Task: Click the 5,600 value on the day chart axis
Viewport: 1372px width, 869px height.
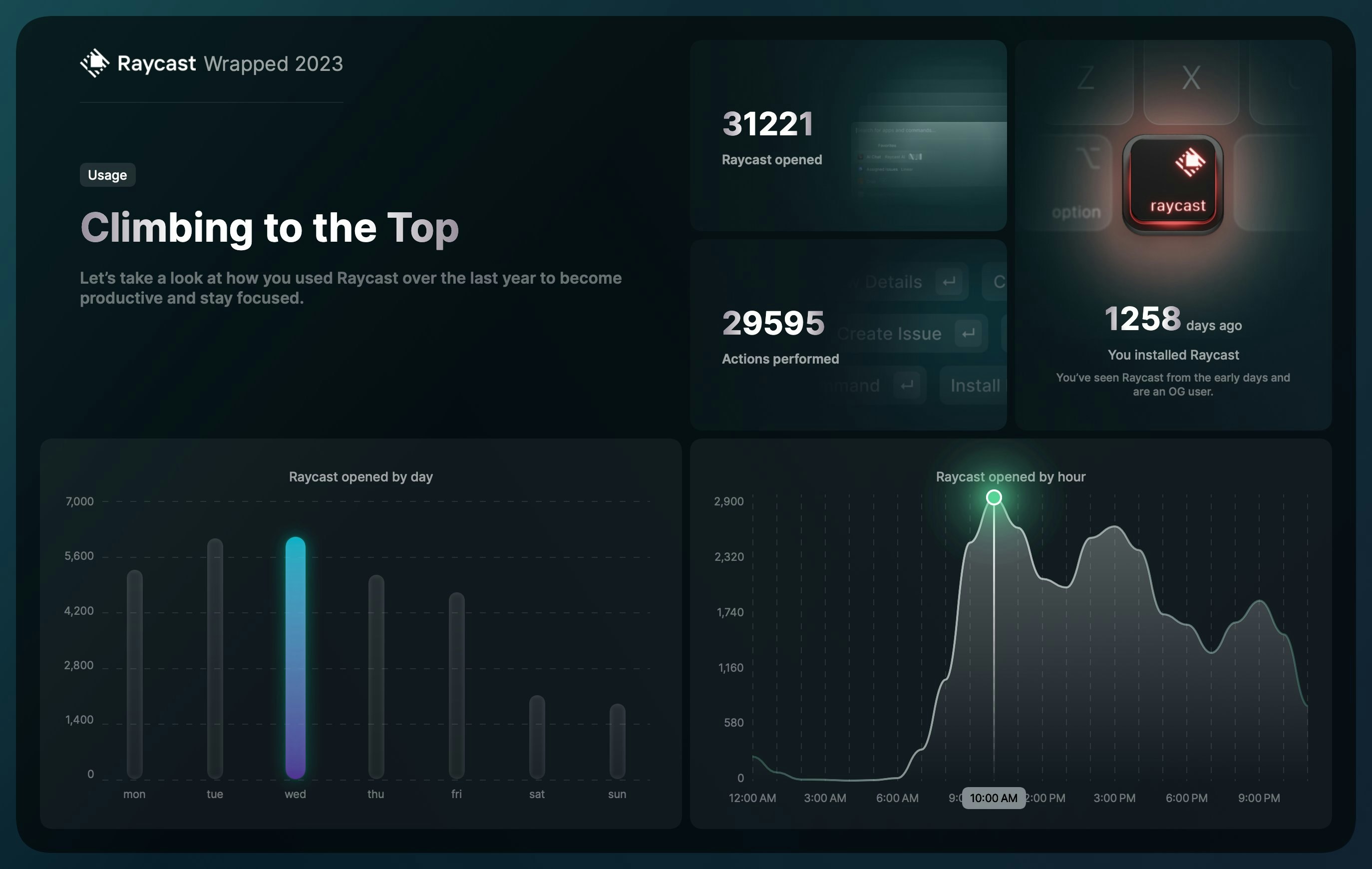Action: 78,556
